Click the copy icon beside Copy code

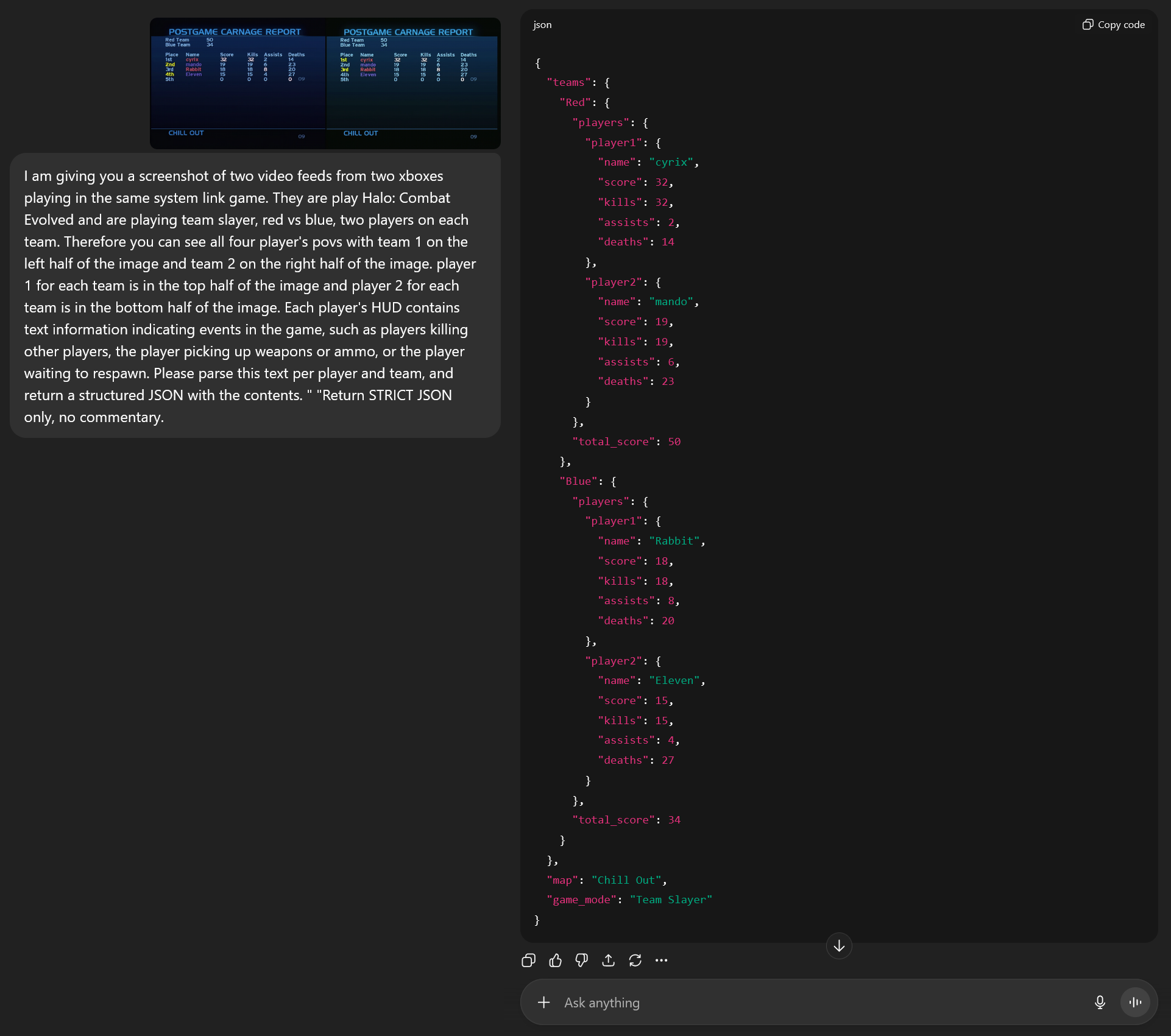[1088, 25]
